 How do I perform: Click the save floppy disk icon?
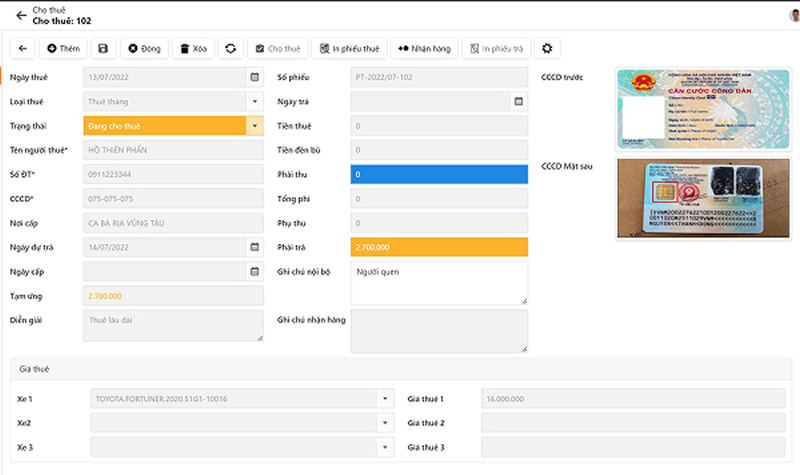coord(103,48)
